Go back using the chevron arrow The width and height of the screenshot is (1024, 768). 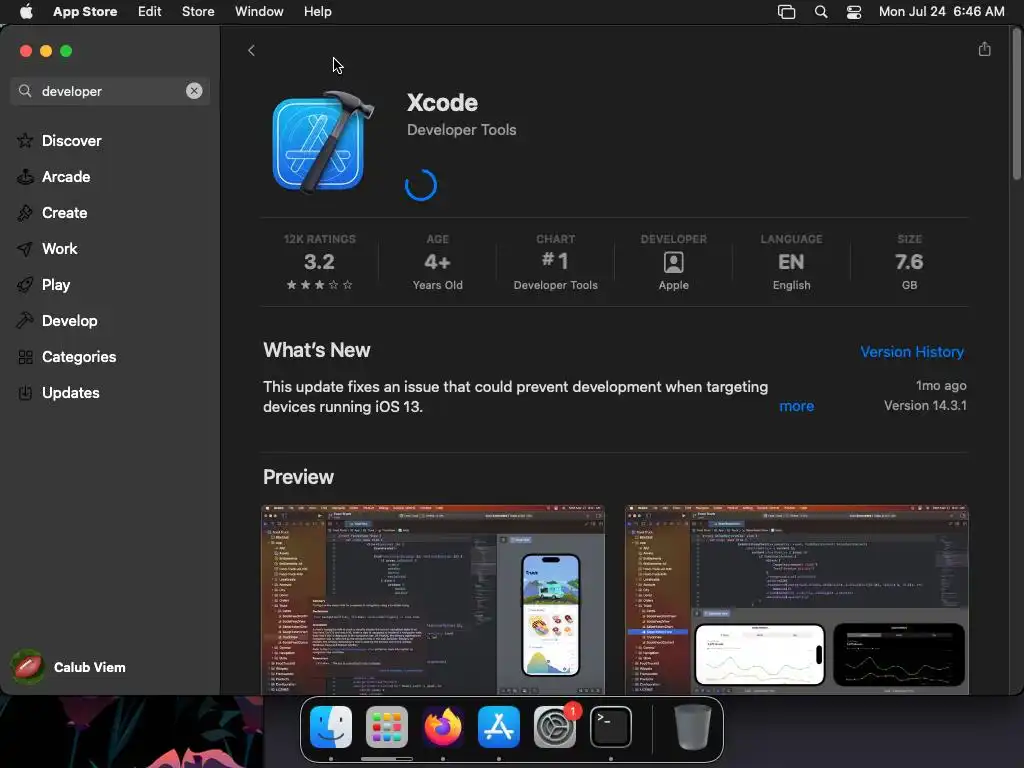point(251,50)
